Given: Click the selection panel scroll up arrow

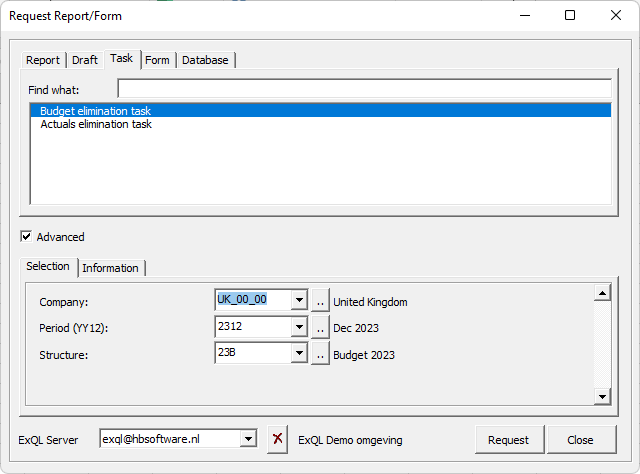Looking at the screenshot, I should tap(602, 293).
